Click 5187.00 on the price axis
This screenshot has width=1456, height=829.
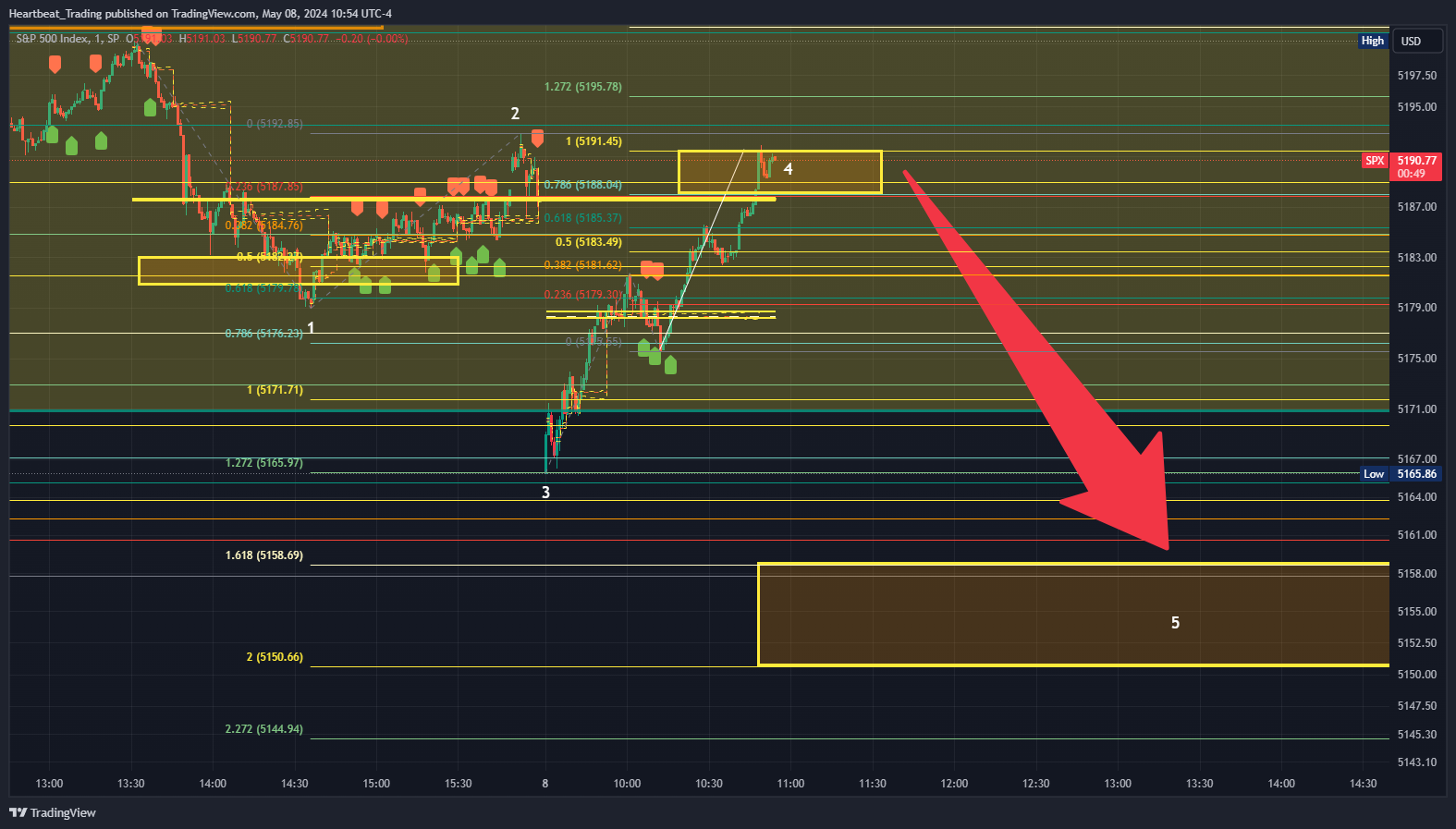(x=1417, y=207)
